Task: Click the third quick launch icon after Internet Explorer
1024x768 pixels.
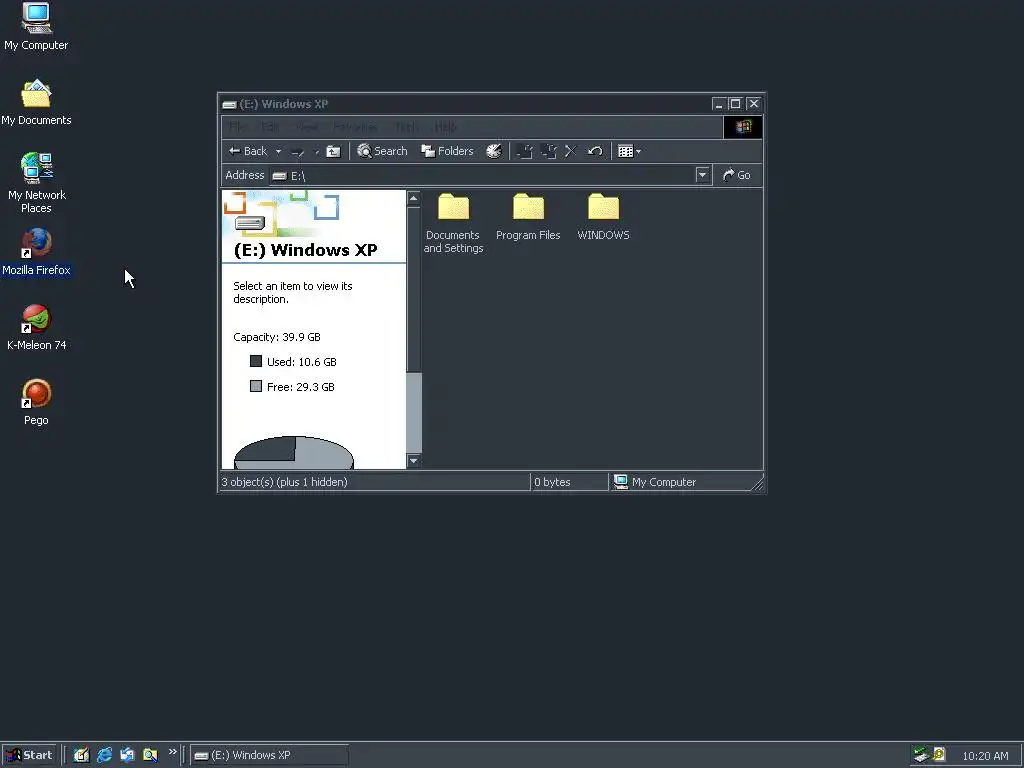Action: (127, 755)
